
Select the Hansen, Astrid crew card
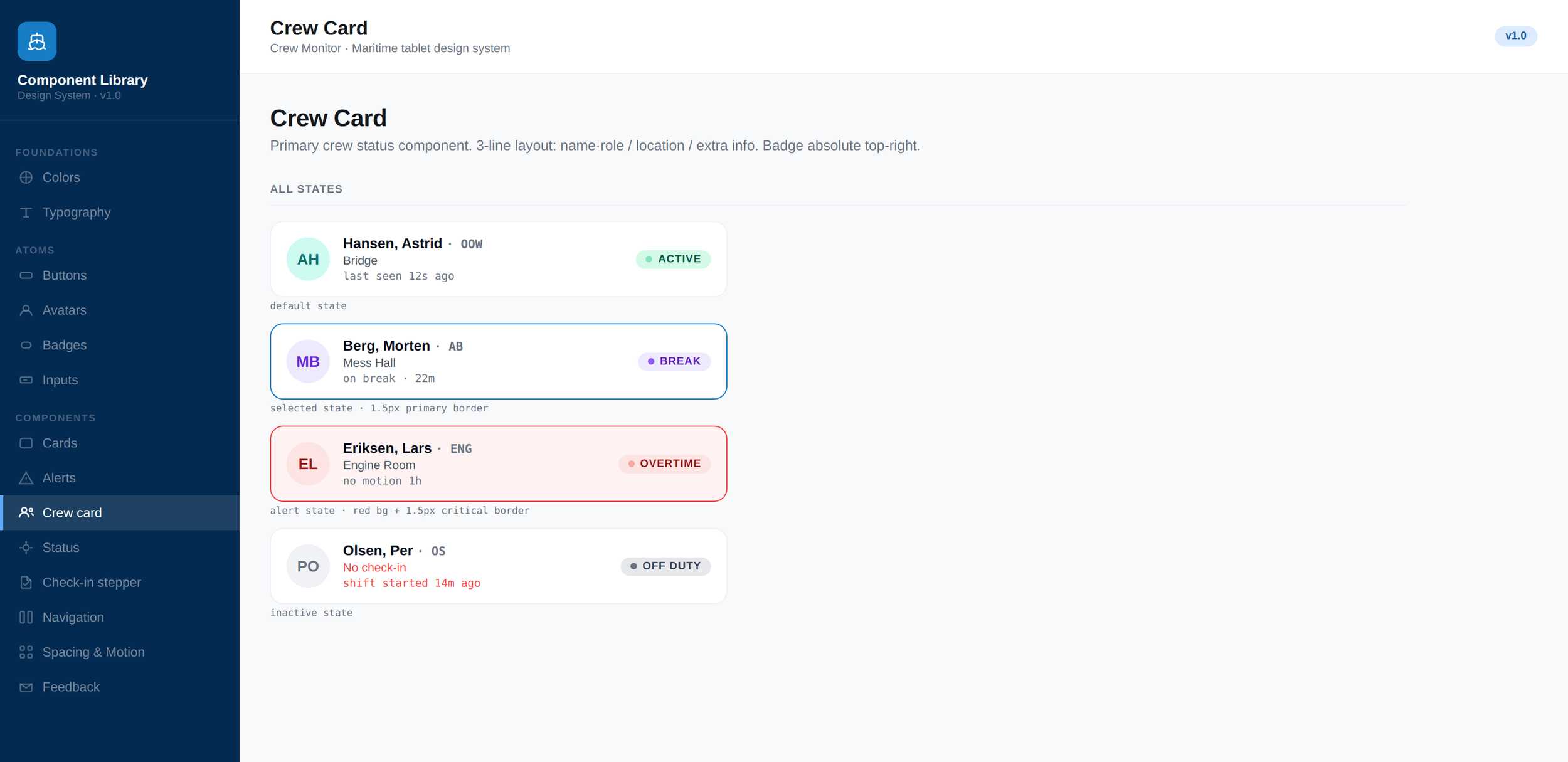(x=499, y=259)
